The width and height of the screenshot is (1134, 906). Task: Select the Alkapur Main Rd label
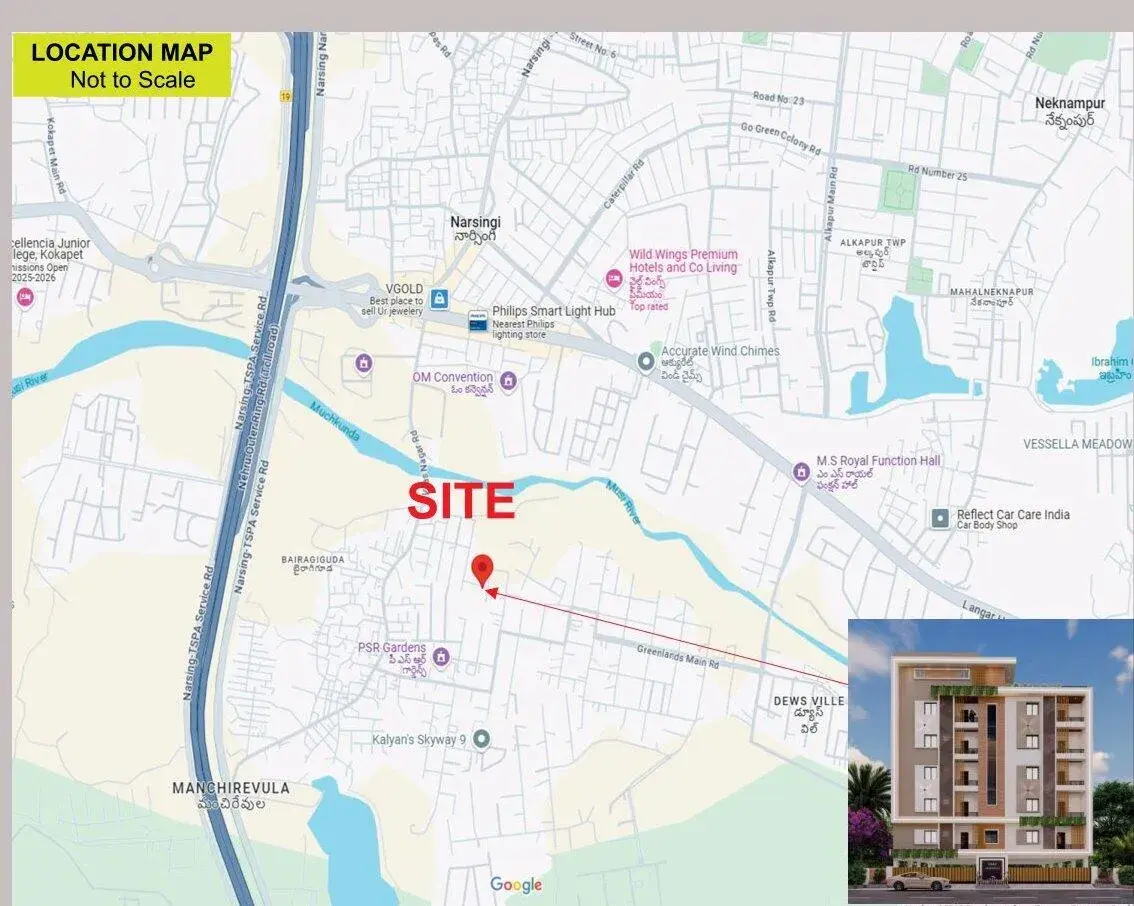coord(832,205)
